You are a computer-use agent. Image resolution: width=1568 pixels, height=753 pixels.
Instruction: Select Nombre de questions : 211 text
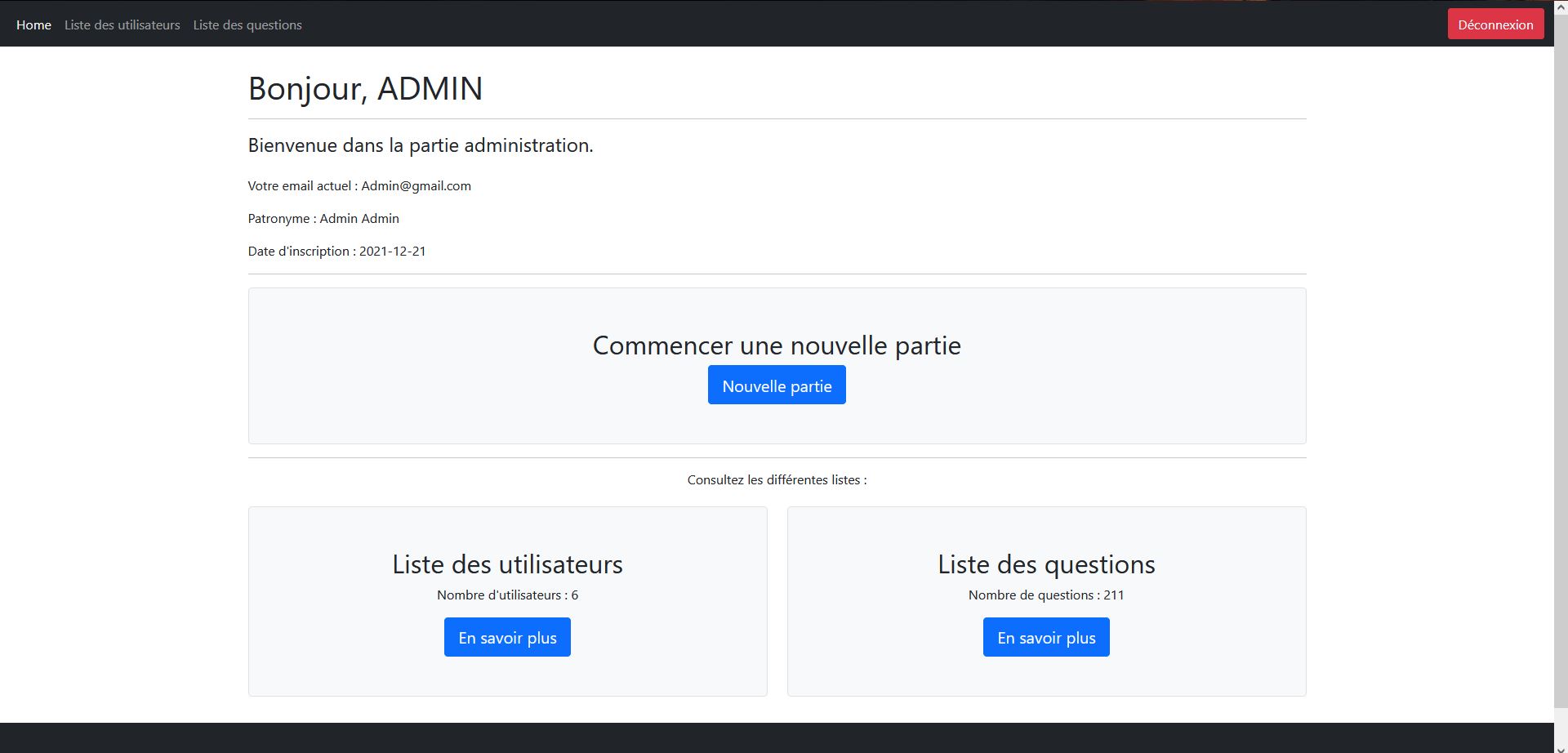[x=1046, y=595]
